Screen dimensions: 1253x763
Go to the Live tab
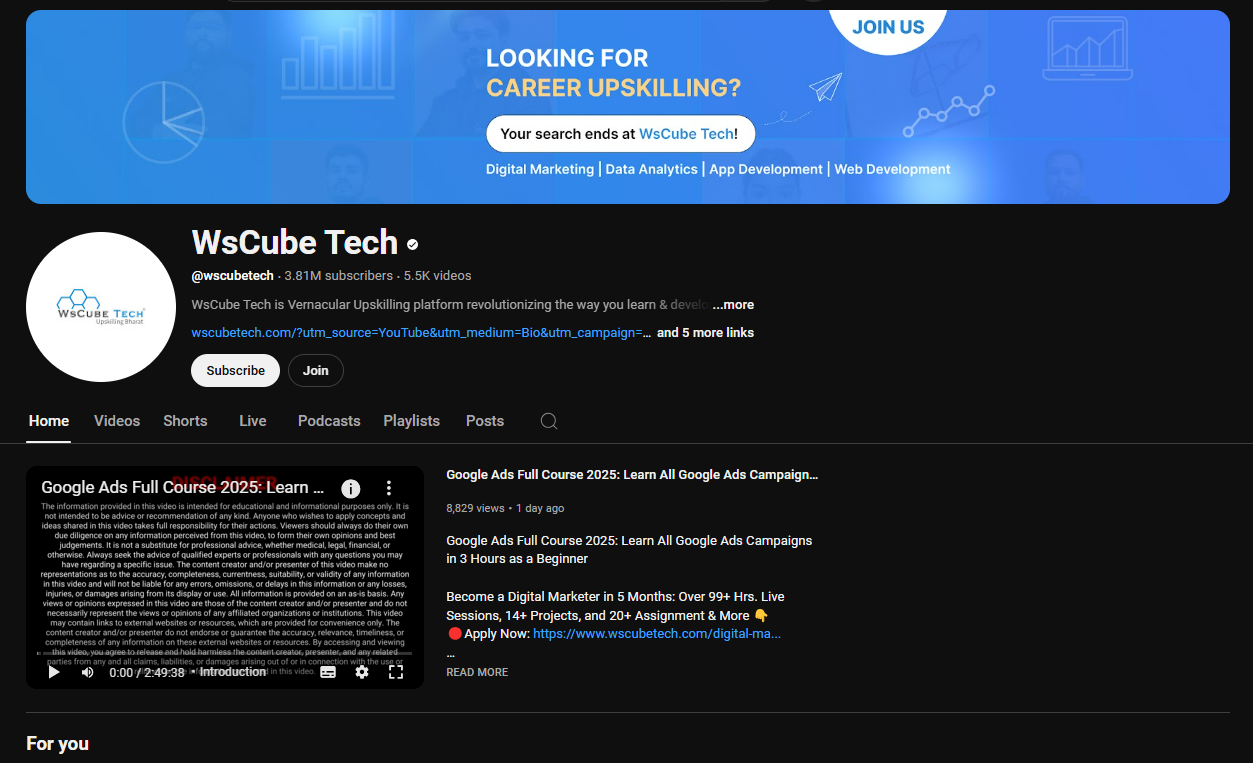click(x=253, y=421)
